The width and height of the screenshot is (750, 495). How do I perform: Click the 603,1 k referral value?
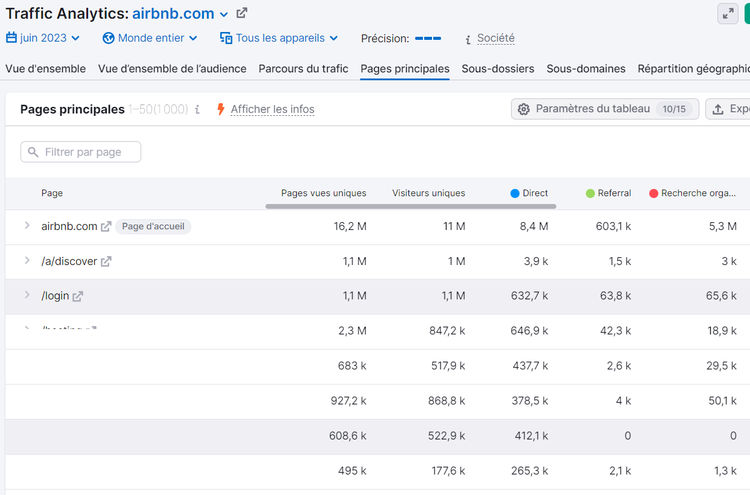pyautogui.click(x=613, y=226)
